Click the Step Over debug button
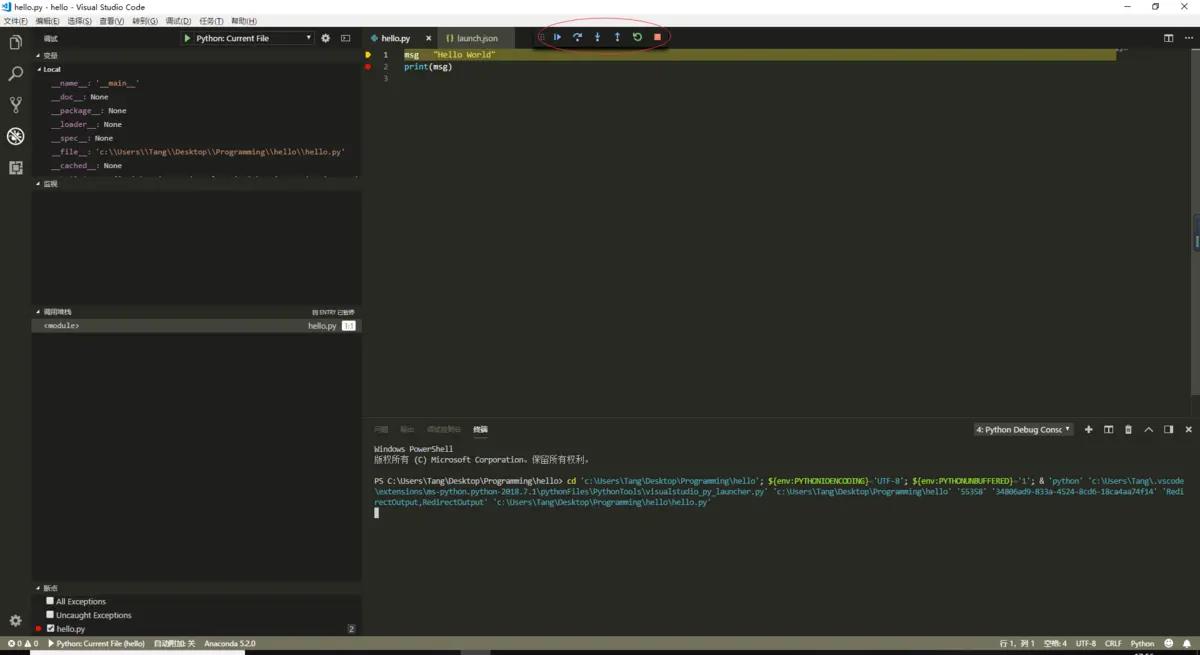 pyautogui.click(x=577, y=37)
